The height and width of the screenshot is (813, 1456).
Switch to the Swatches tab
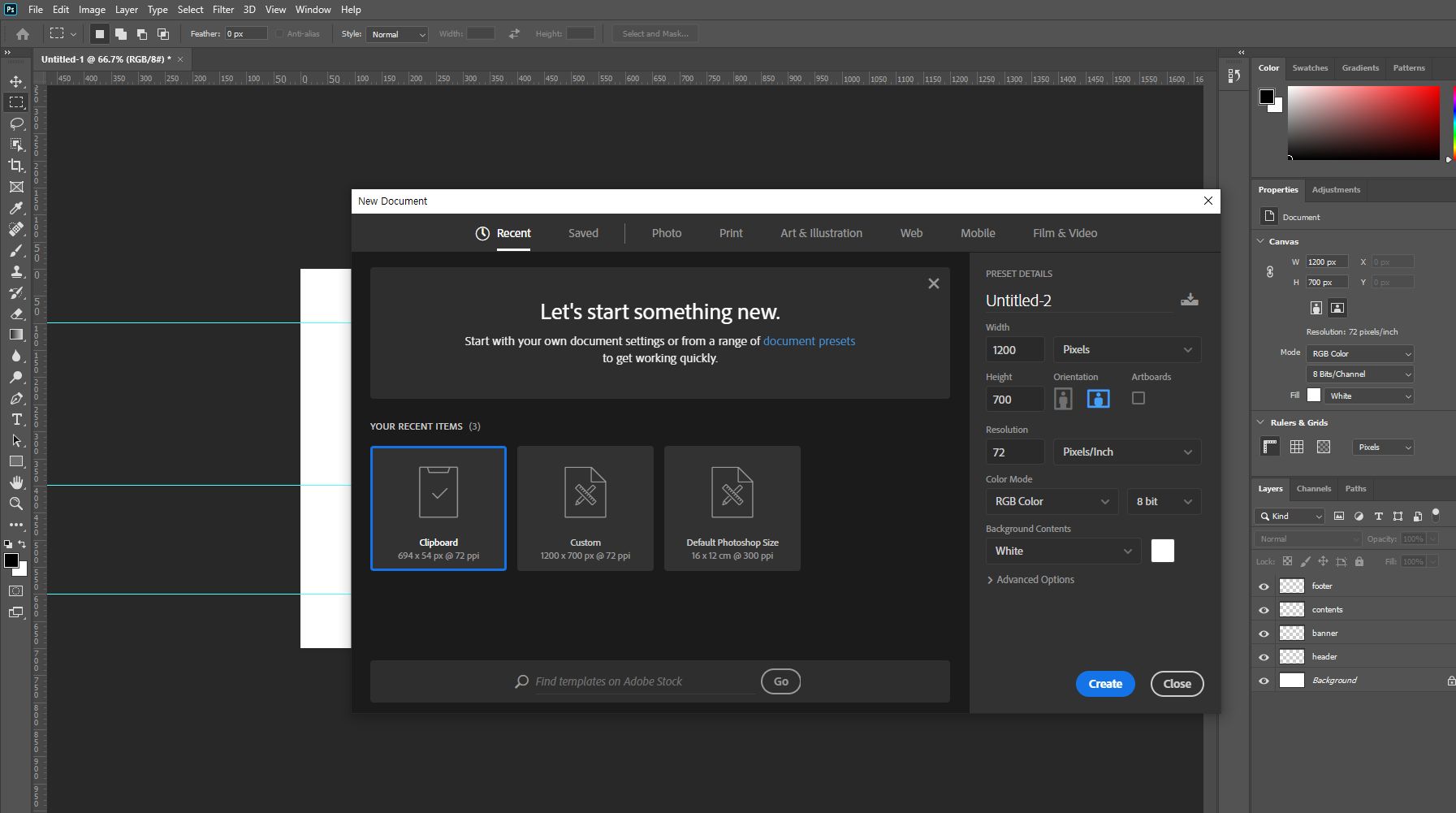click(x=1310, y=68)
